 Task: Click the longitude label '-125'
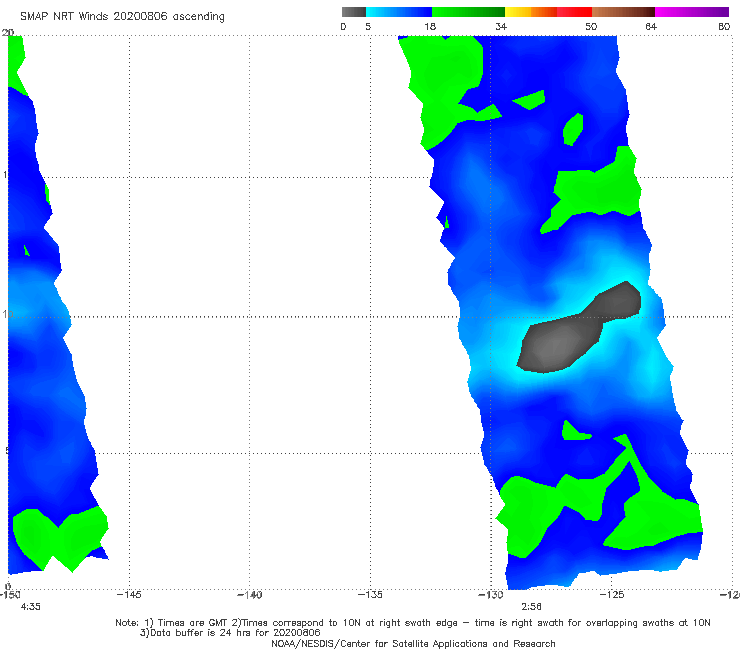point(612,595)
